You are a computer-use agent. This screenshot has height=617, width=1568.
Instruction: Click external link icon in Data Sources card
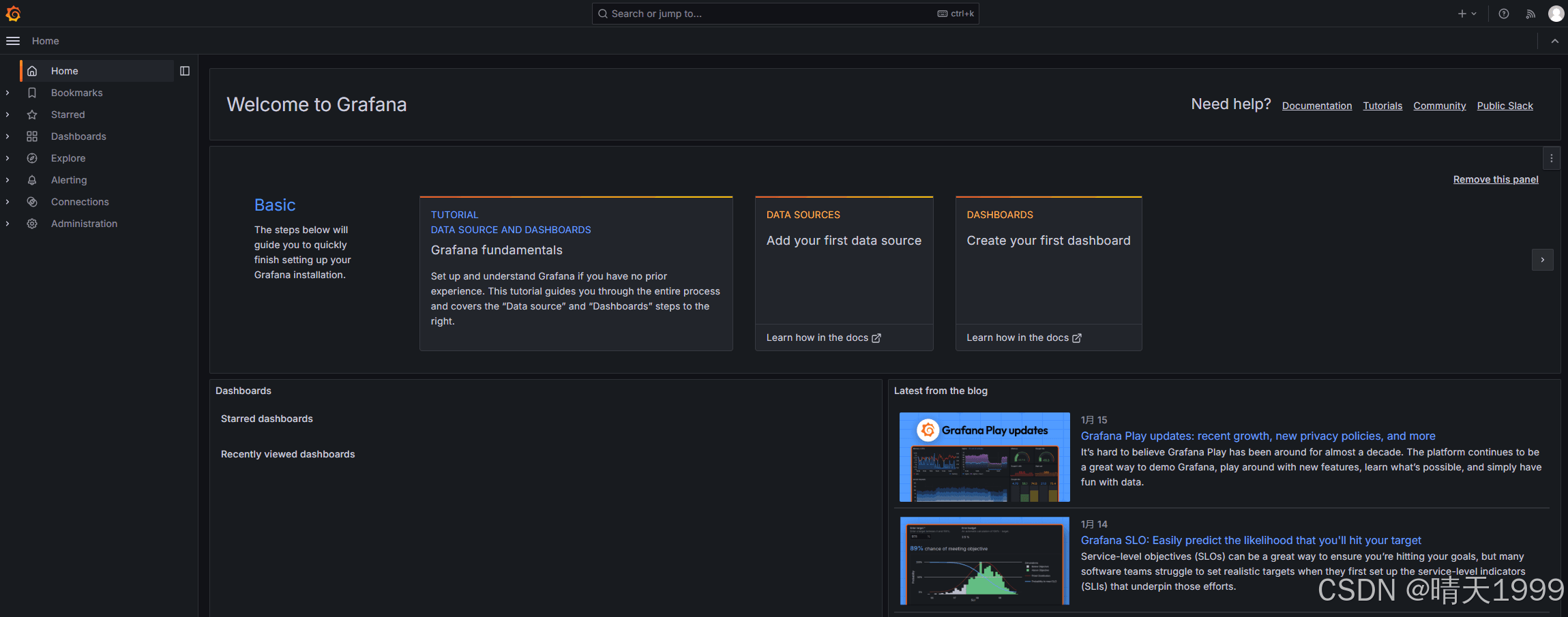point(876,338)
